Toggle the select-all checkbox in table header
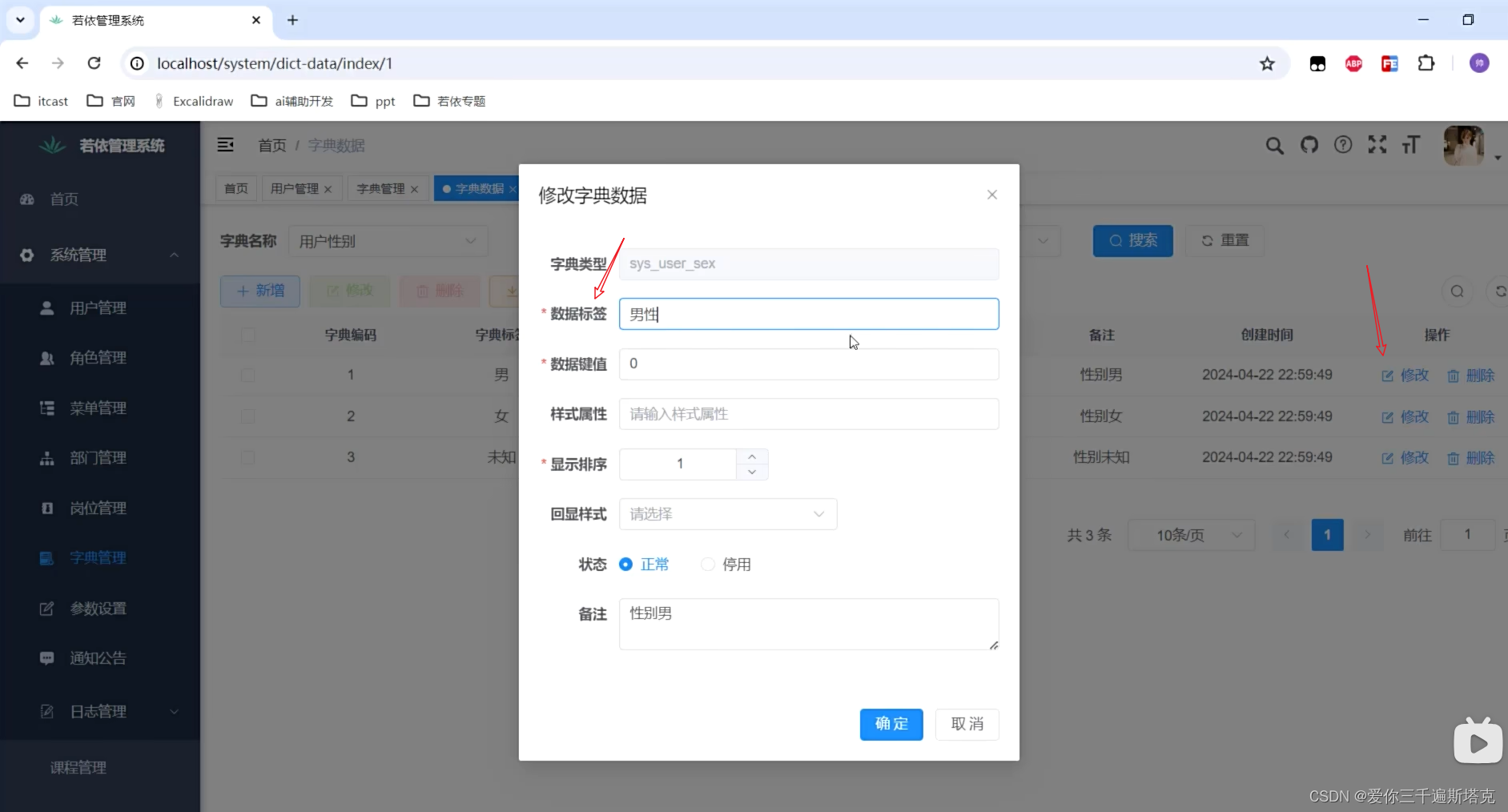Image resolution: width=1508 pixels, height=812 pixels. [247, 336]
